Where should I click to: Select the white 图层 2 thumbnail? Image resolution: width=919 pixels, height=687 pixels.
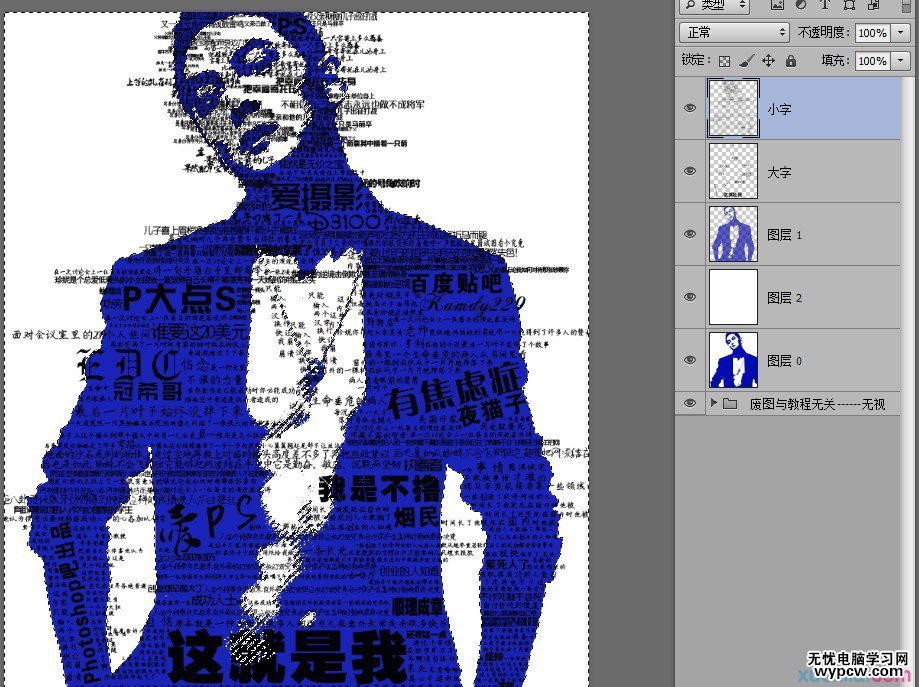coord(733,297)
